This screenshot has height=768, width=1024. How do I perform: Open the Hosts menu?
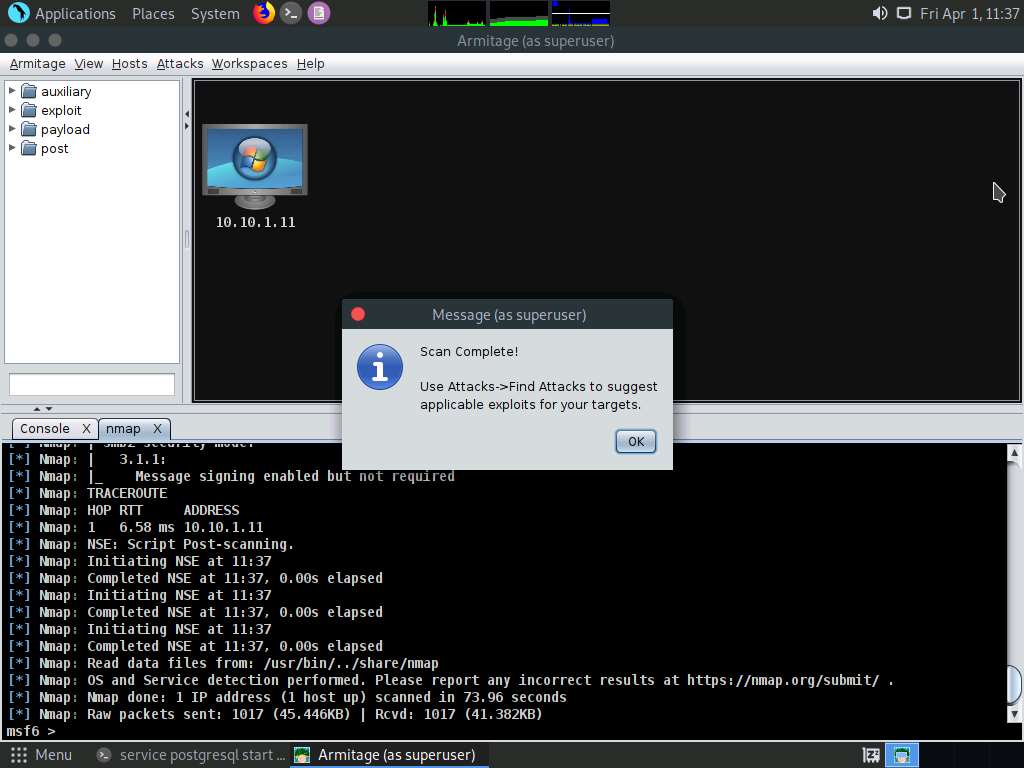coord(129,63)
